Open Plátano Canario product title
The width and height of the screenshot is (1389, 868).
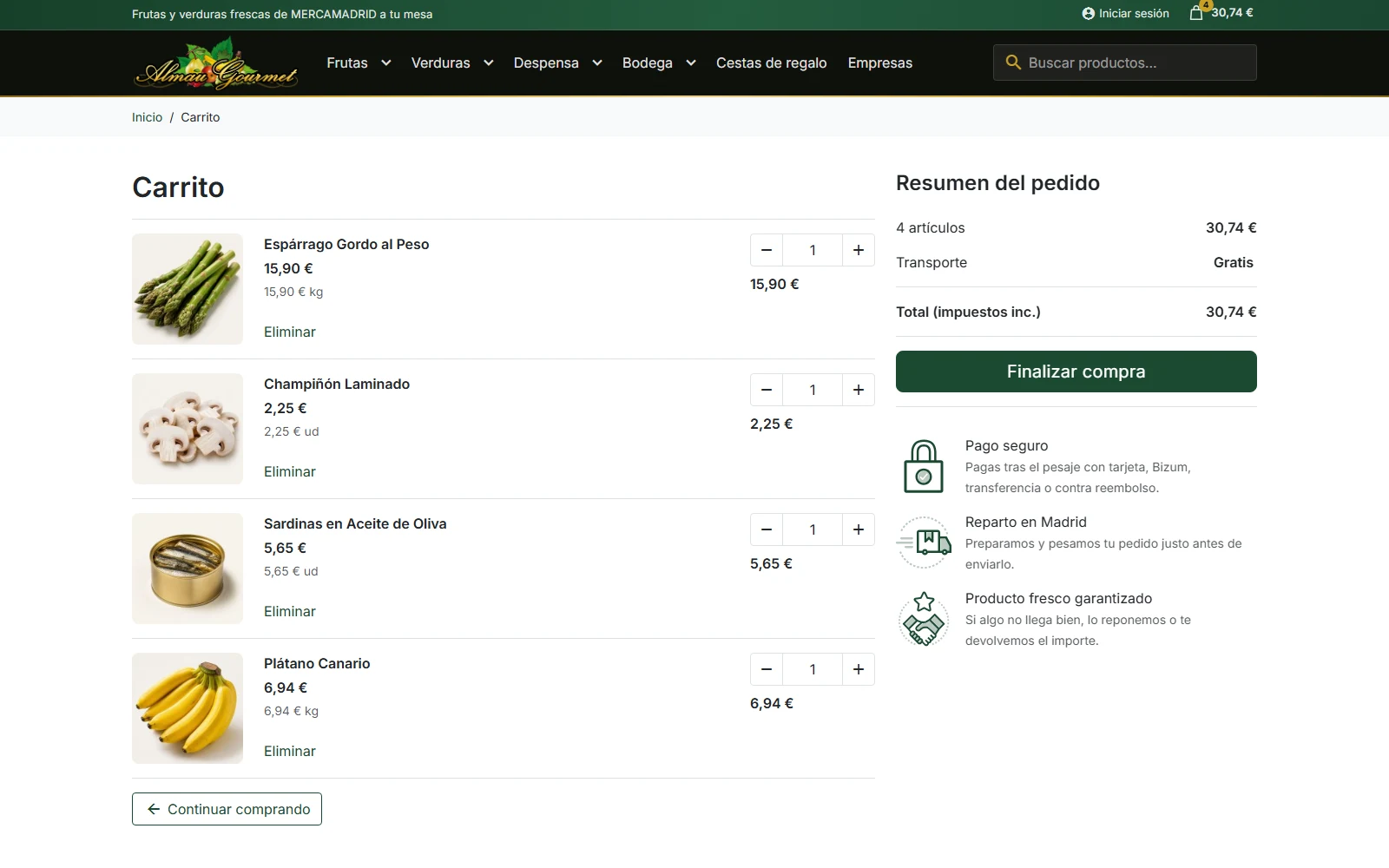317,663
